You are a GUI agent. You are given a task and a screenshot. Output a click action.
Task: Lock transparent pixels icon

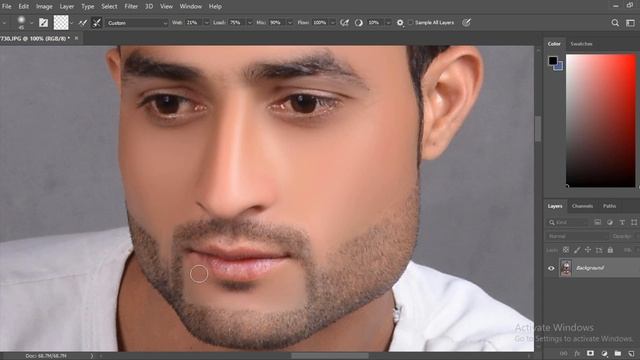566,250
